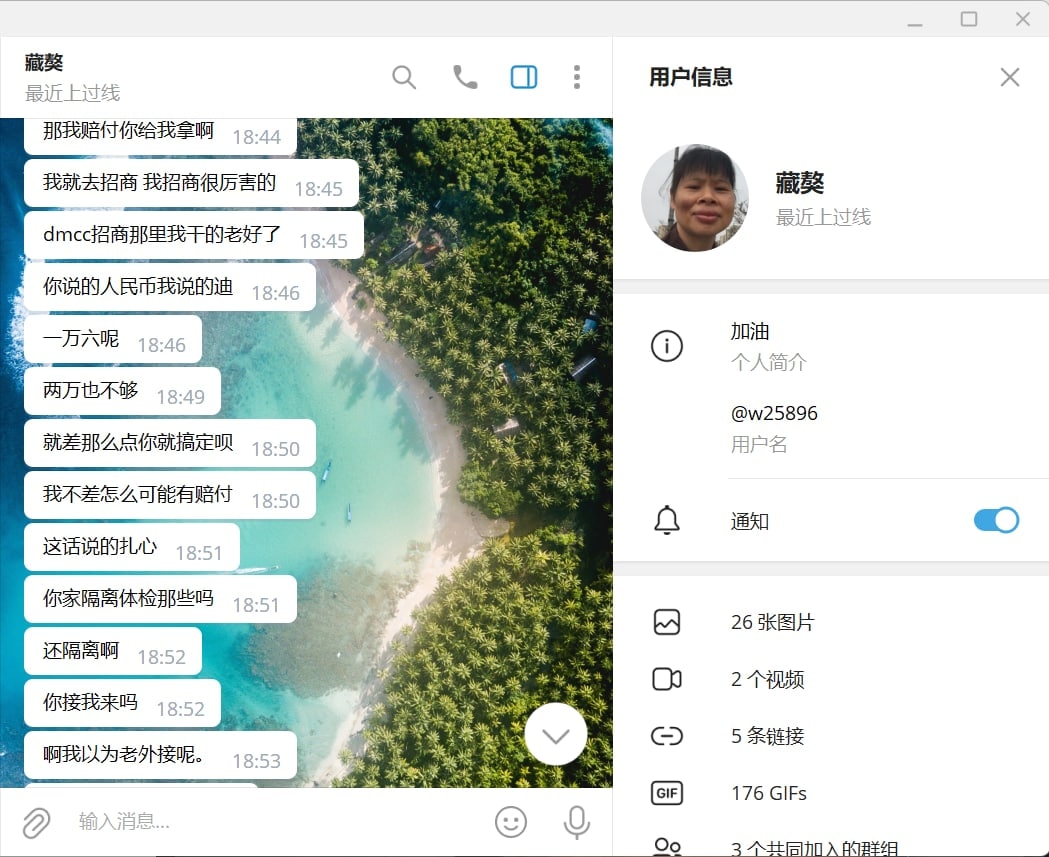Turn off the 通知 switch
This screenshot has width=1049, height=857.
point(996,520)
